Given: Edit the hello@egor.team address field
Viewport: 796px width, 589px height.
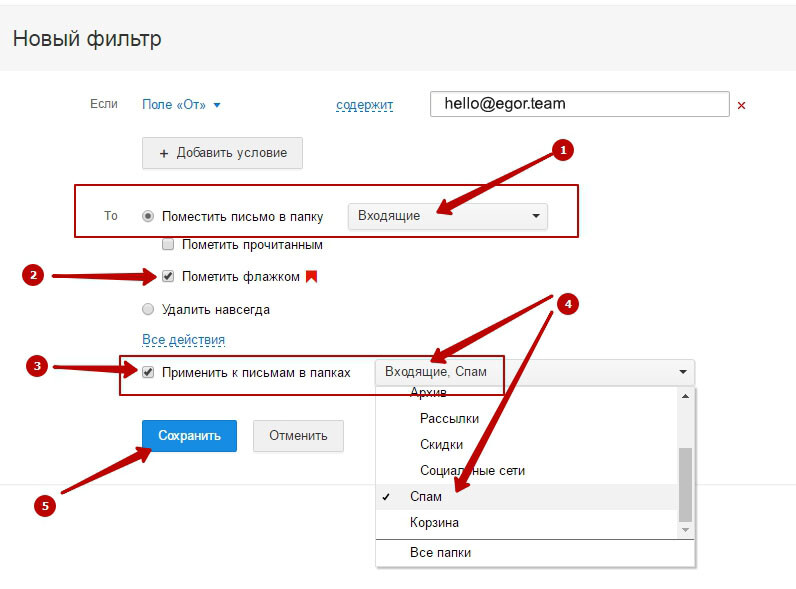Looking at the screenshot, I should pyautogui.click(x=580, y=104).
